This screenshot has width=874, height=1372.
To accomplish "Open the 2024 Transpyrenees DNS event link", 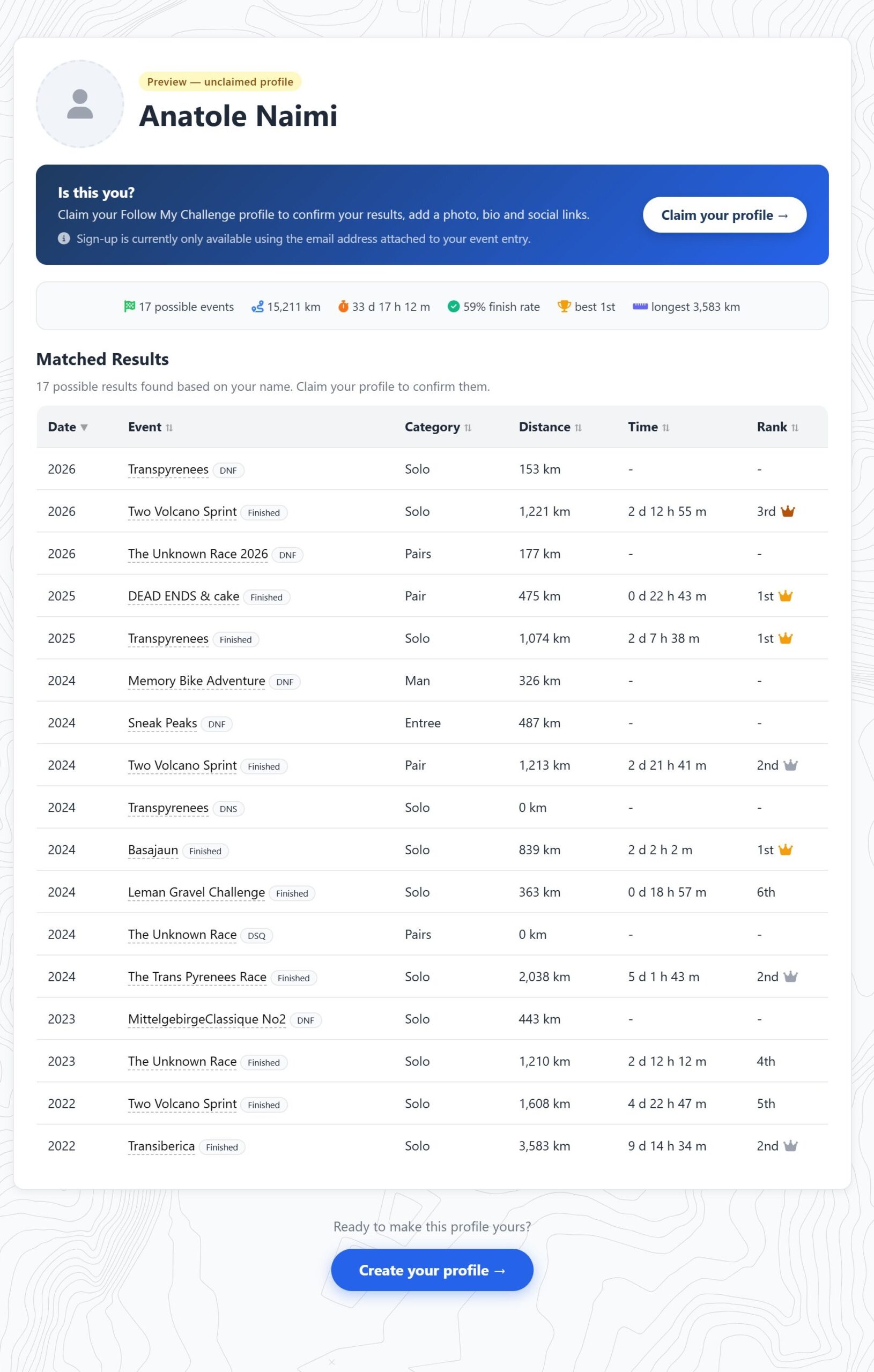I will (x=168, y=808).
